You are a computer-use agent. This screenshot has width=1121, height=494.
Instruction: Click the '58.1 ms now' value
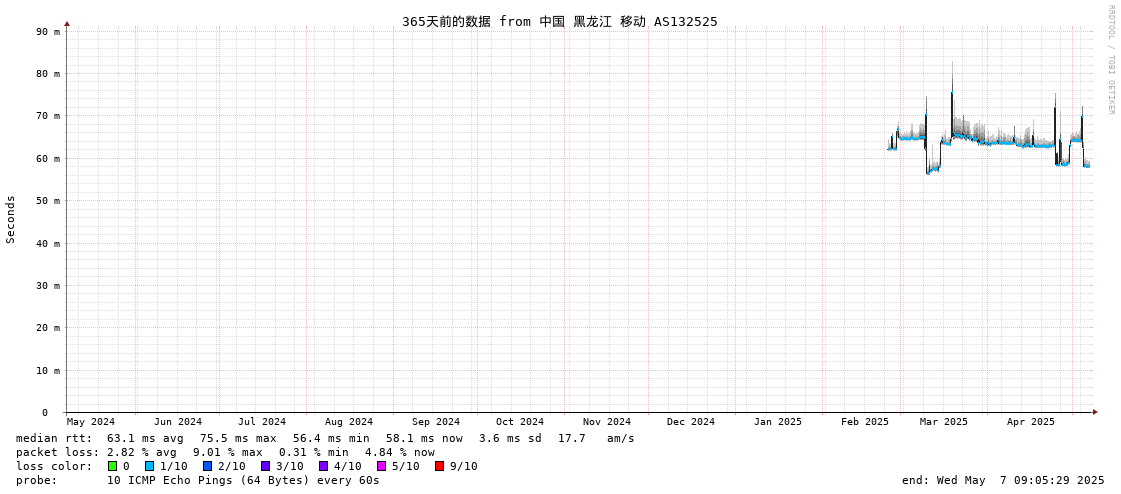pos(424,438)
